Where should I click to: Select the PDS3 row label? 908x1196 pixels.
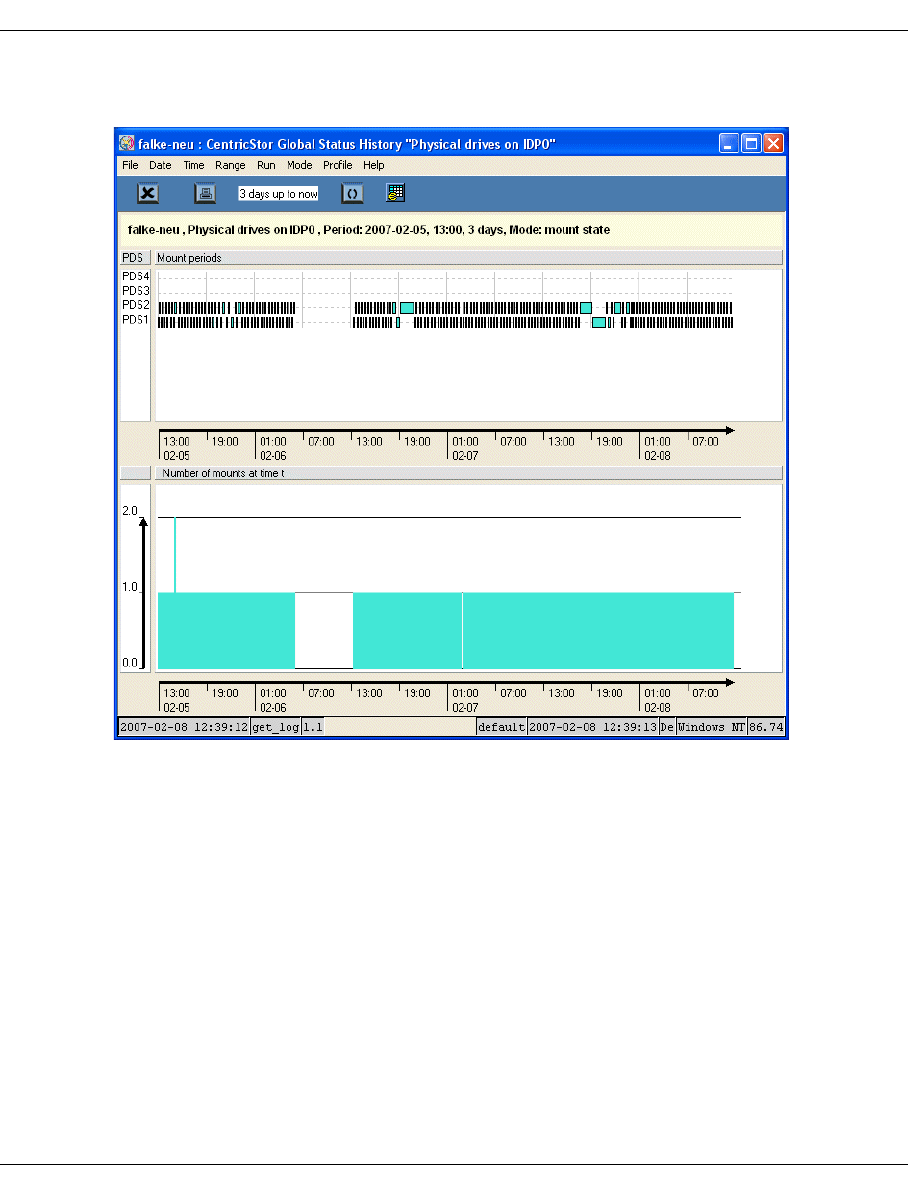click(x=136, y=291)
